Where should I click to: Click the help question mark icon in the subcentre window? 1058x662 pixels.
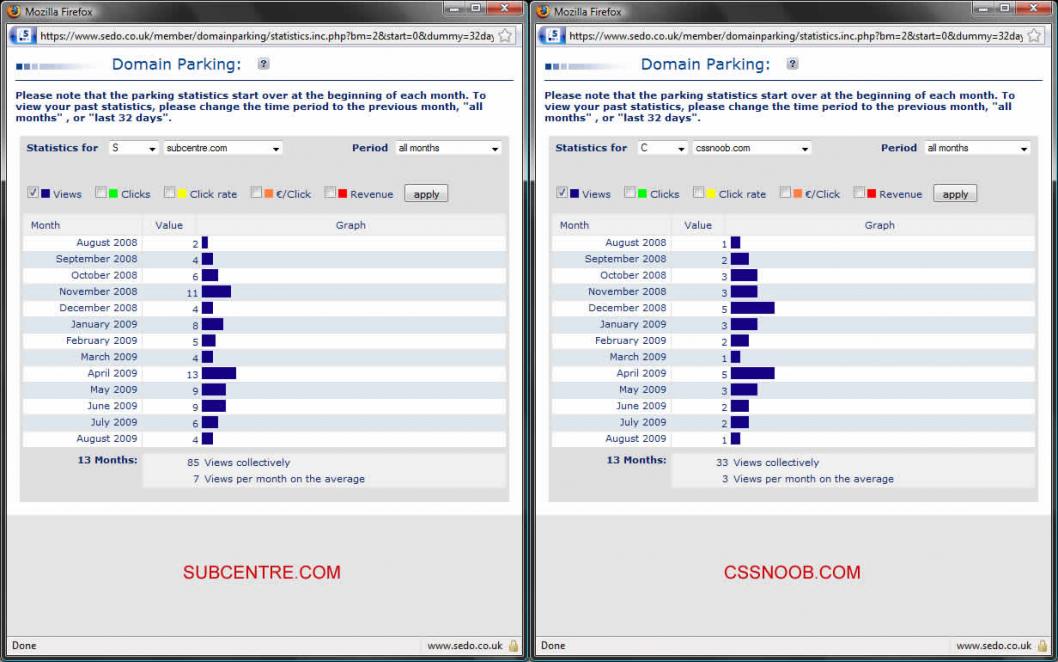pyautogui.click(x=263, y=63)
